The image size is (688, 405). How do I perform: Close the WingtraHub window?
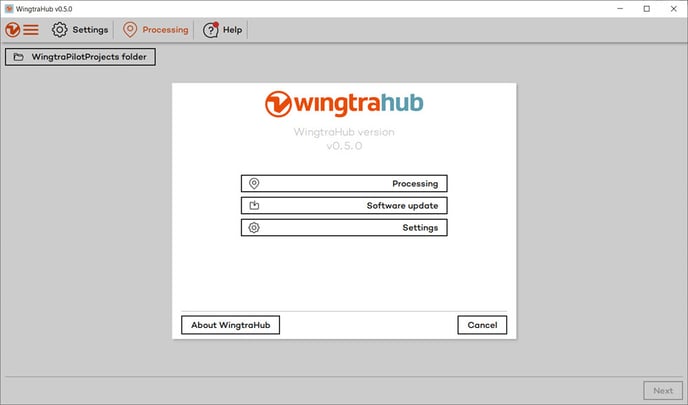pos(674,9)
